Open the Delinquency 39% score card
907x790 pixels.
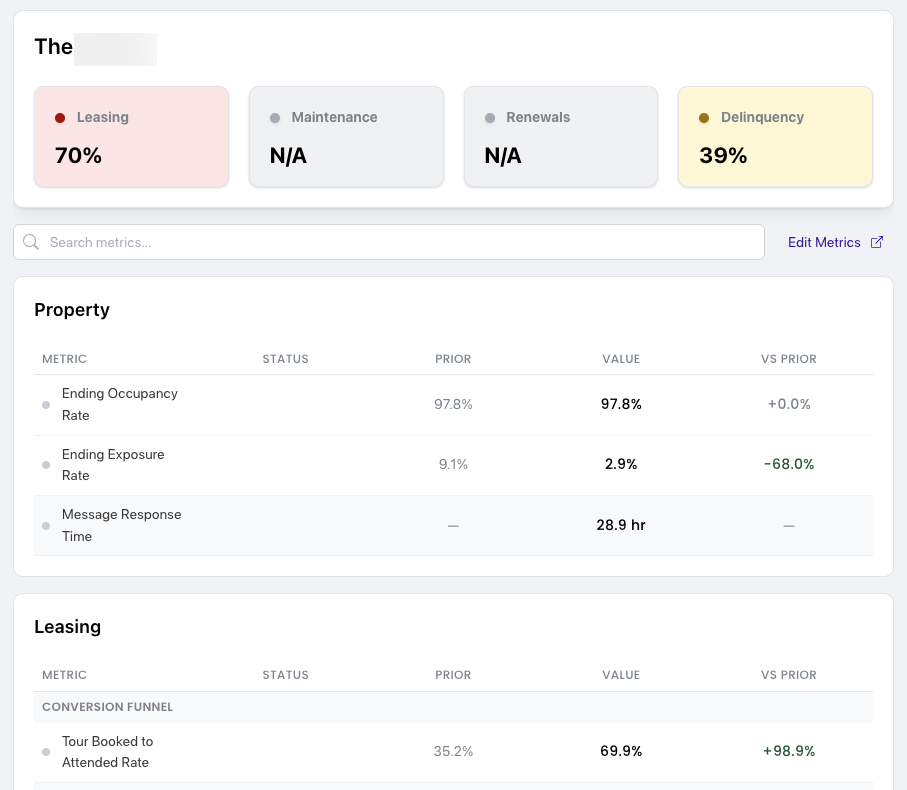point(776,136)
